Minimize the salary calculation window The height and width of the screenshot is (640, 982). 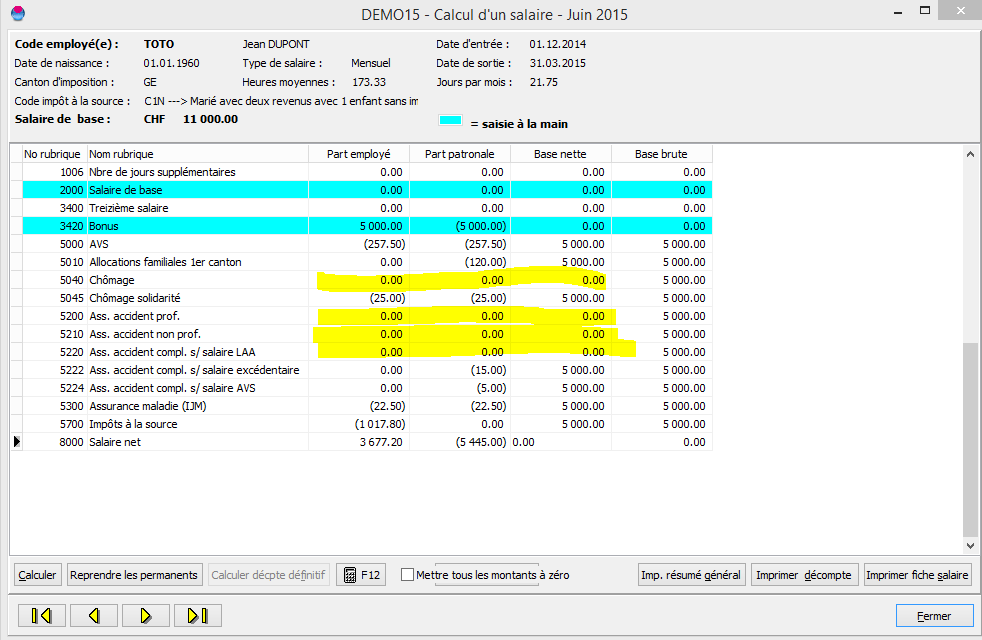(898, 12)
